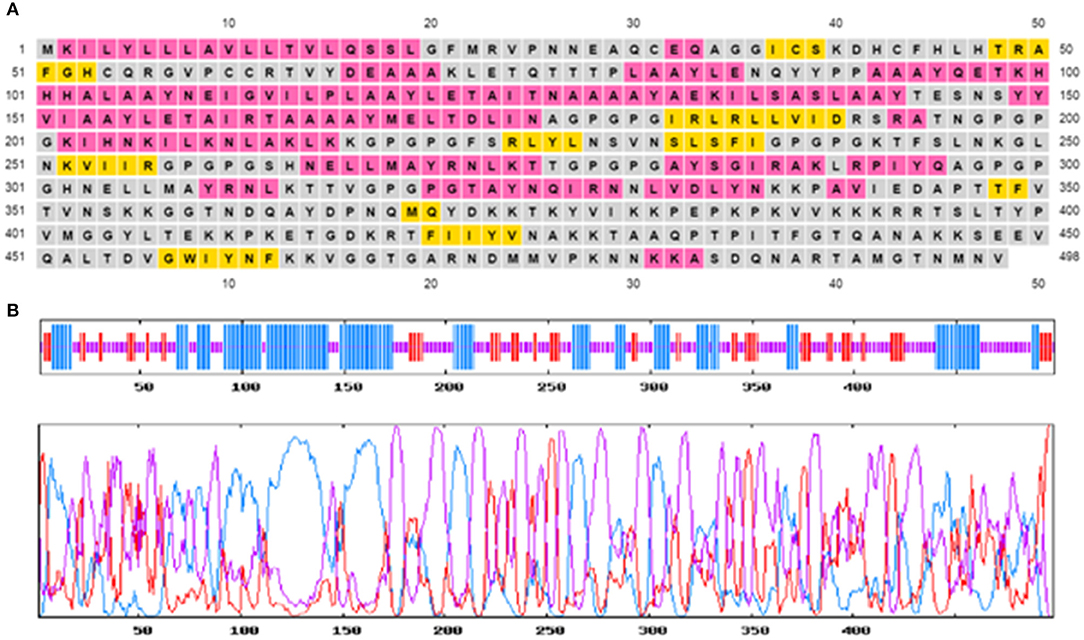The image size is (1084, 640).
Task: Click the sequence end number 498
Action: point(1068,257)
